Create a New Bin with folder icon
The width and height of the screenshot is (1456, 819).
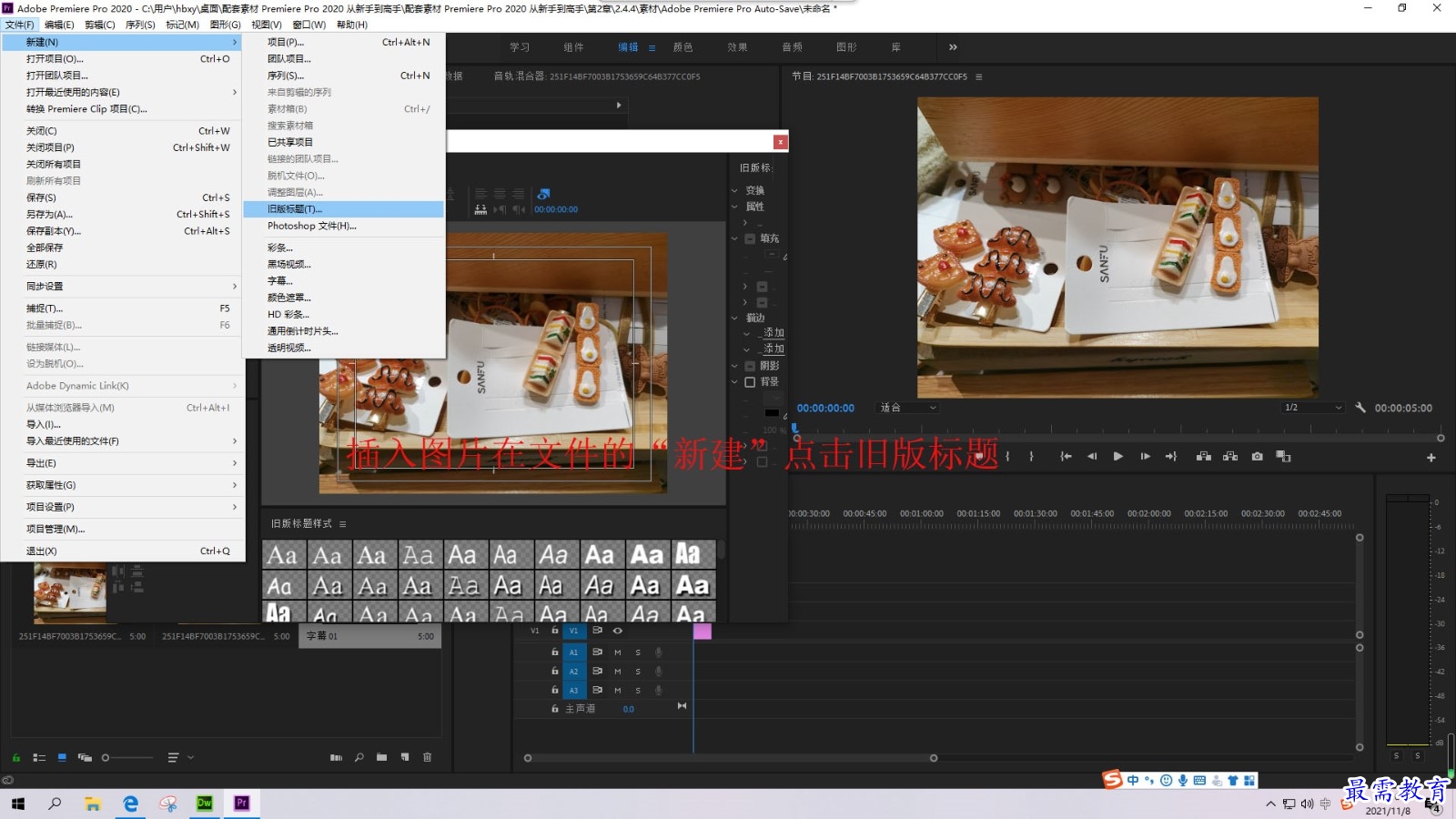tap(381, 757)
